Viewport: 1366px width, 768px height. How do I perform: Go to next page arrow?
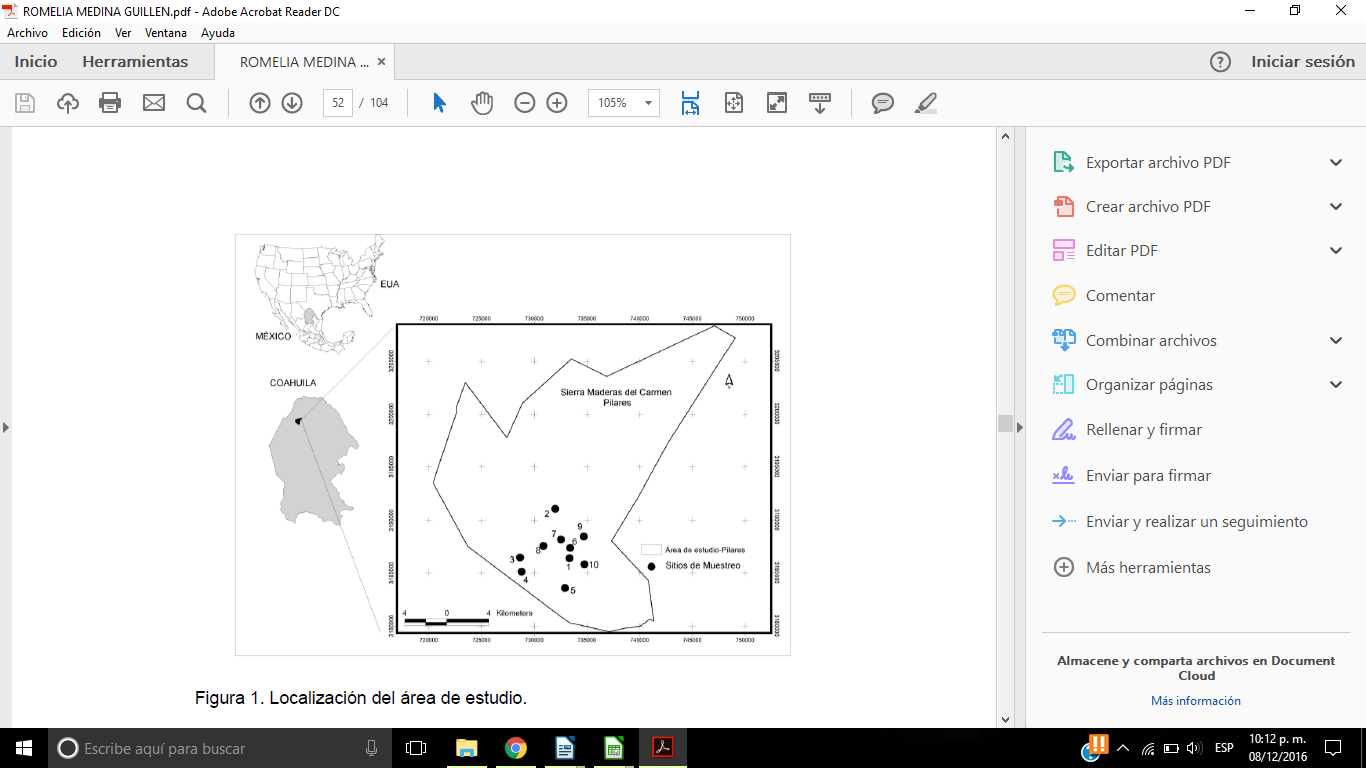292,103
